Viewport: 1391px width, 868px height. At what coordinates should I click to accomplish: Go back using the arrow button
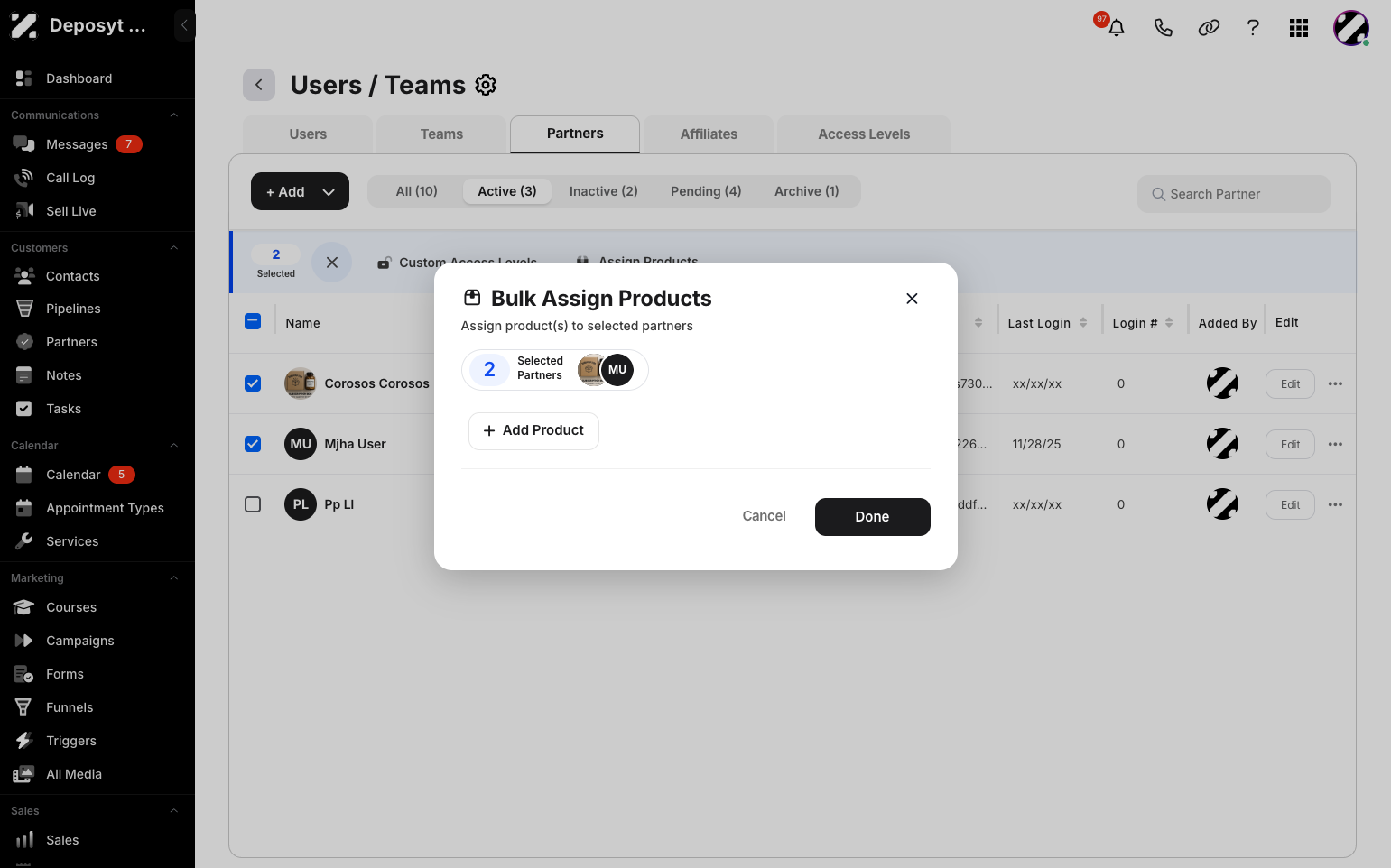pyautogui.click(x=259, y=85)
